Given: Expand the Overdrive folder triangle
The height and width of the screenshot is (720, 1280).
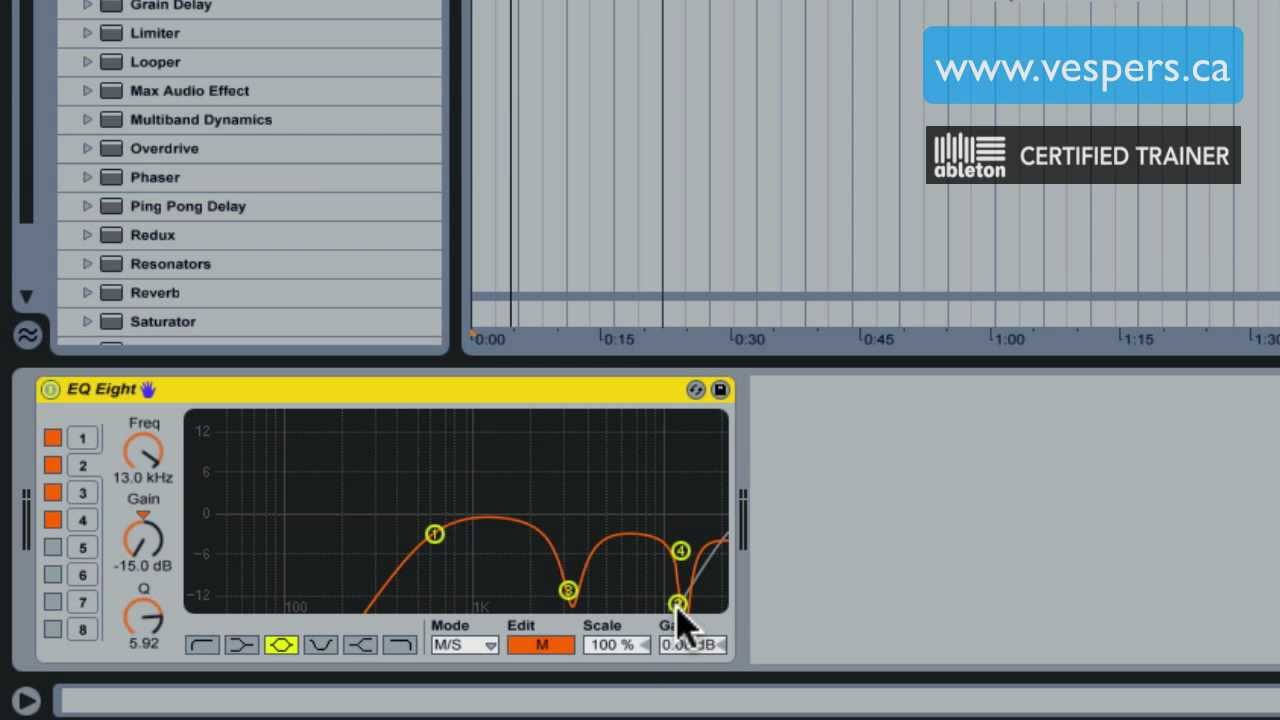Looking at the screenshot, I should click(87, 149).
